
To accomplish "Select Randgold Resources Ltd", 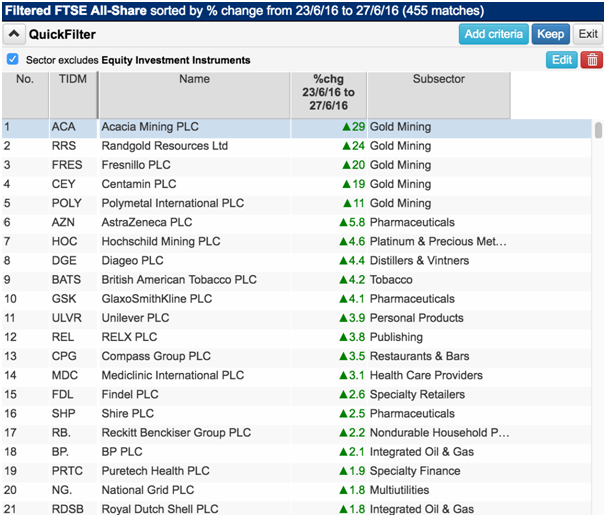I will pos(165,146).
